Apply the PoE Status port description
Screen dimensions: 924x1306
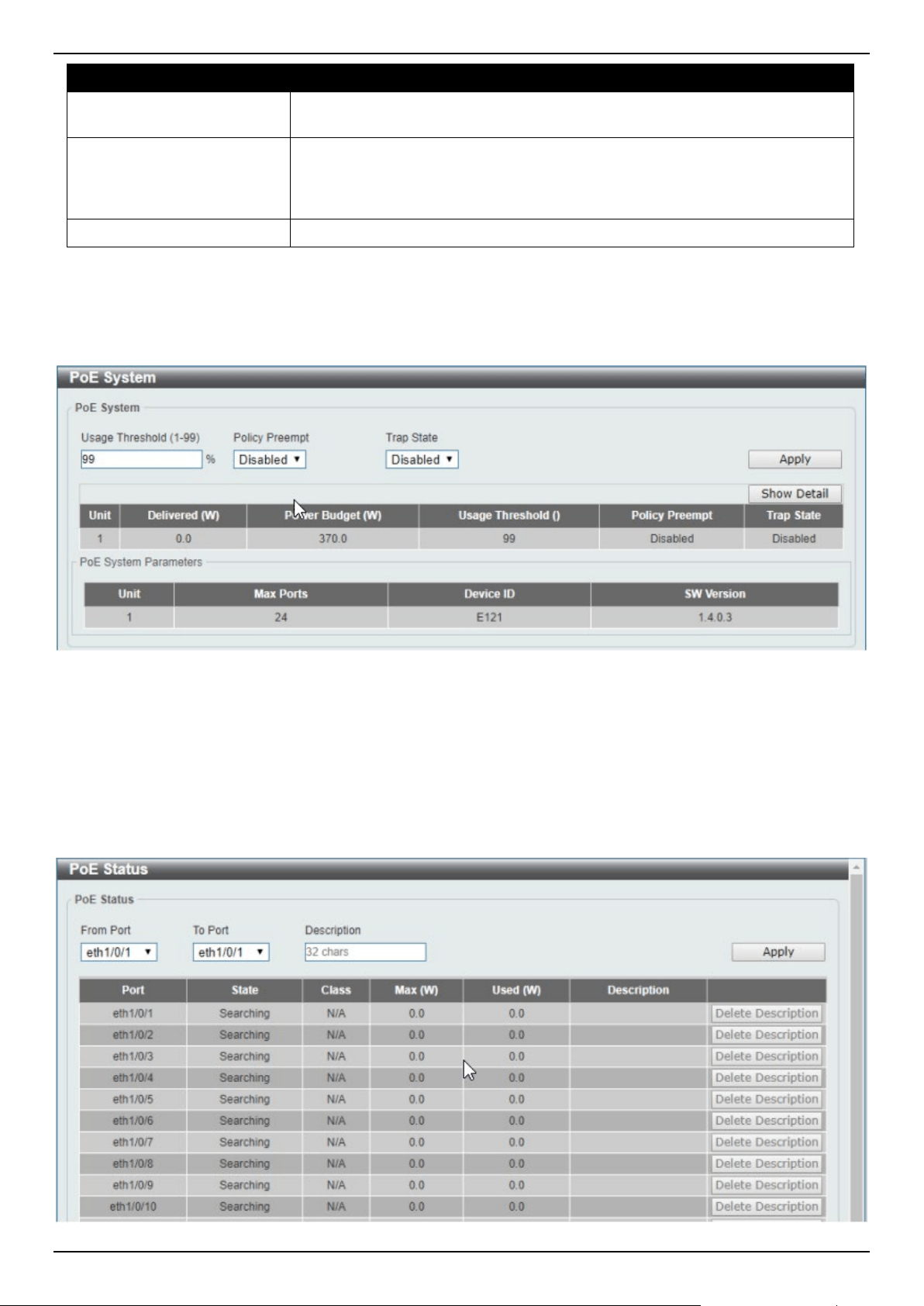[x=778, y=952]
